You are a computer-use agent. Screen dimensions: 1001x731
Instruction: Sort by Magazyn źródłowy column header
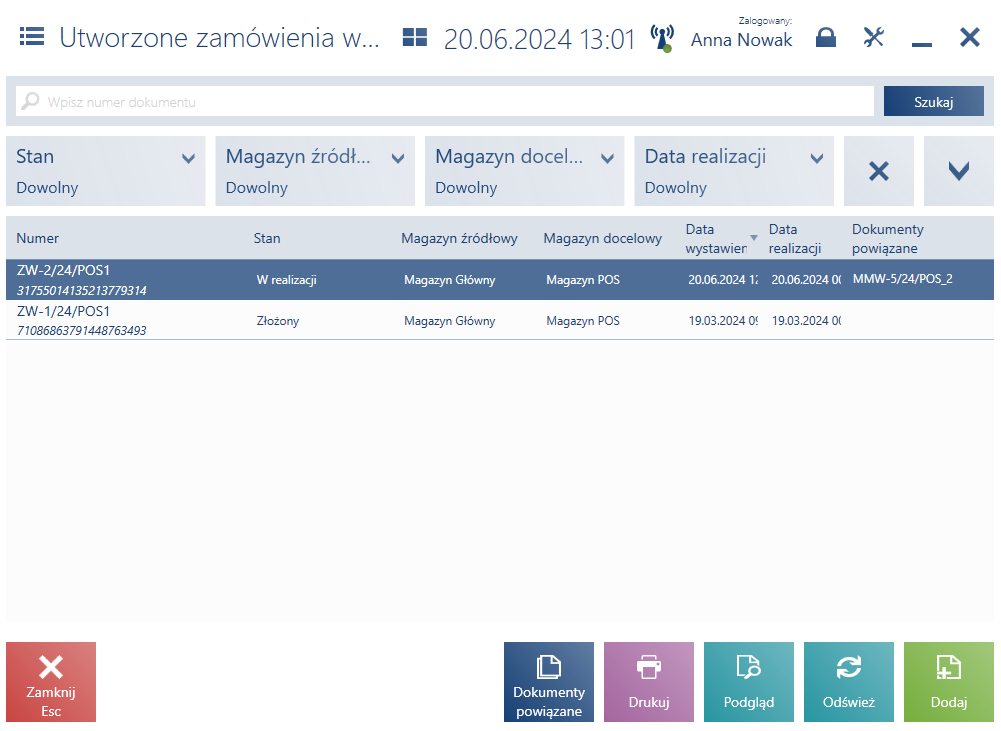[459, 238]
